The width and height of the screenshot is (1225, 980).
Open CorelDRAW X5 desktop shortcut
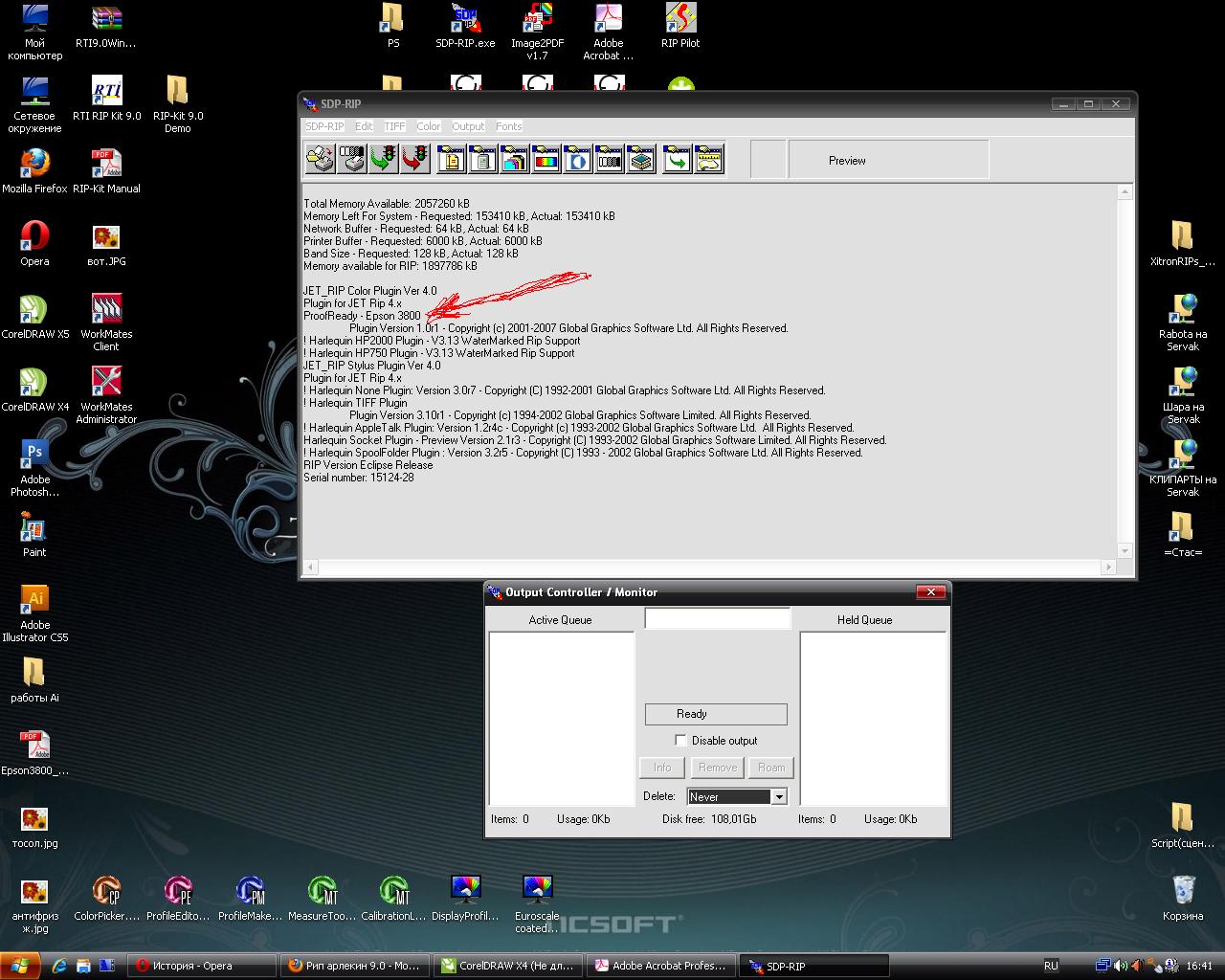34,317
